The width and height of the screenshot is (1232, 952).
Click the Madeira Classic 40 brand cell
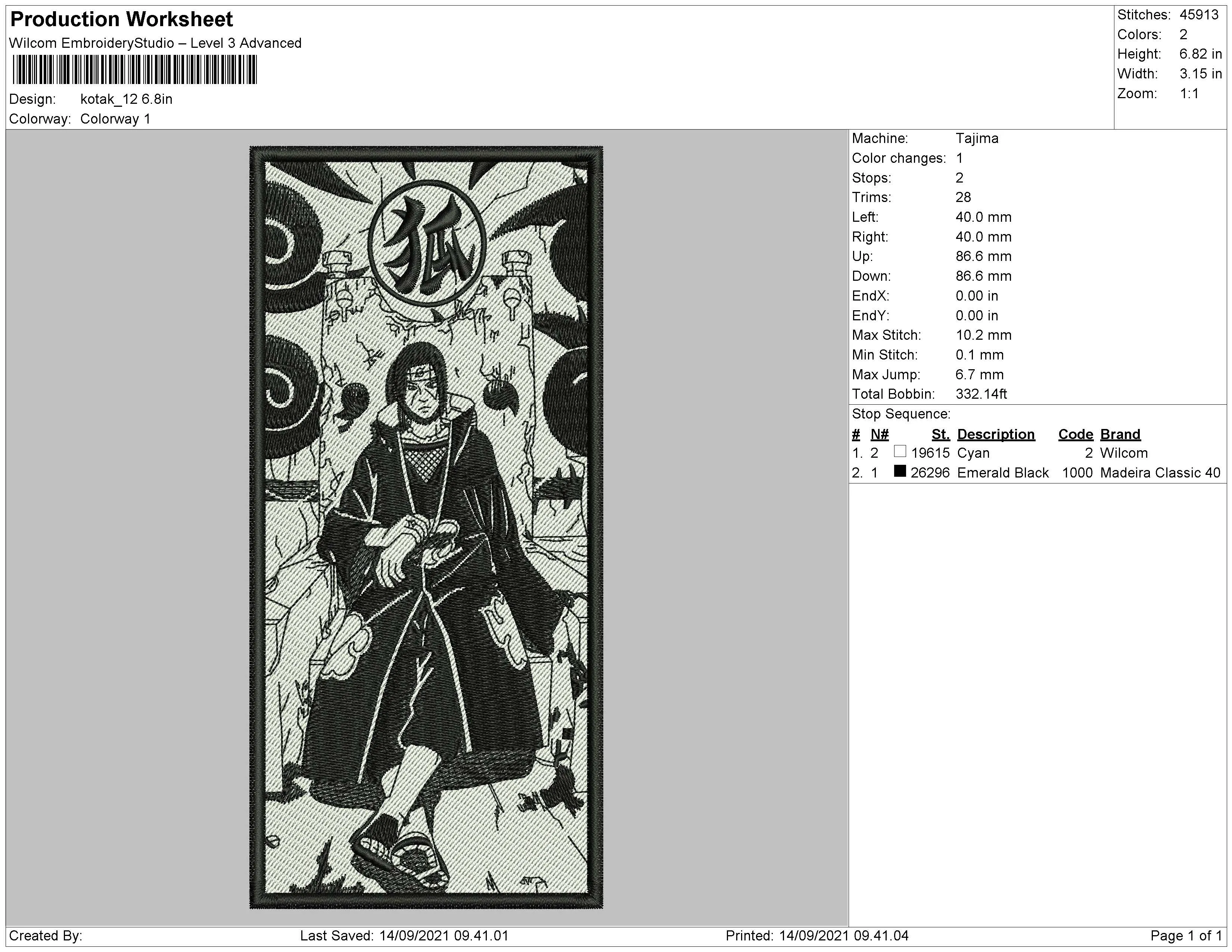1160,473
